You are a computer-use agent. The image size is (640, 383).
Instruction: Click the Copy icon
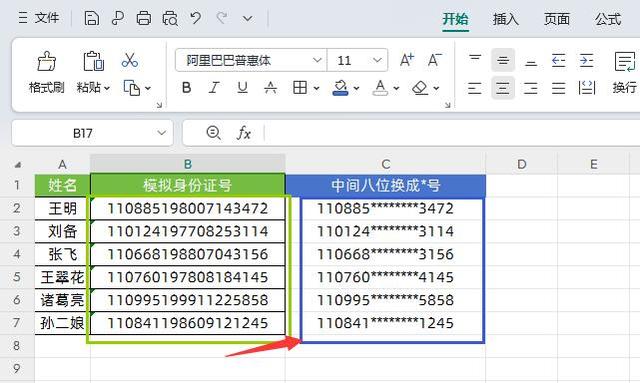131,88
